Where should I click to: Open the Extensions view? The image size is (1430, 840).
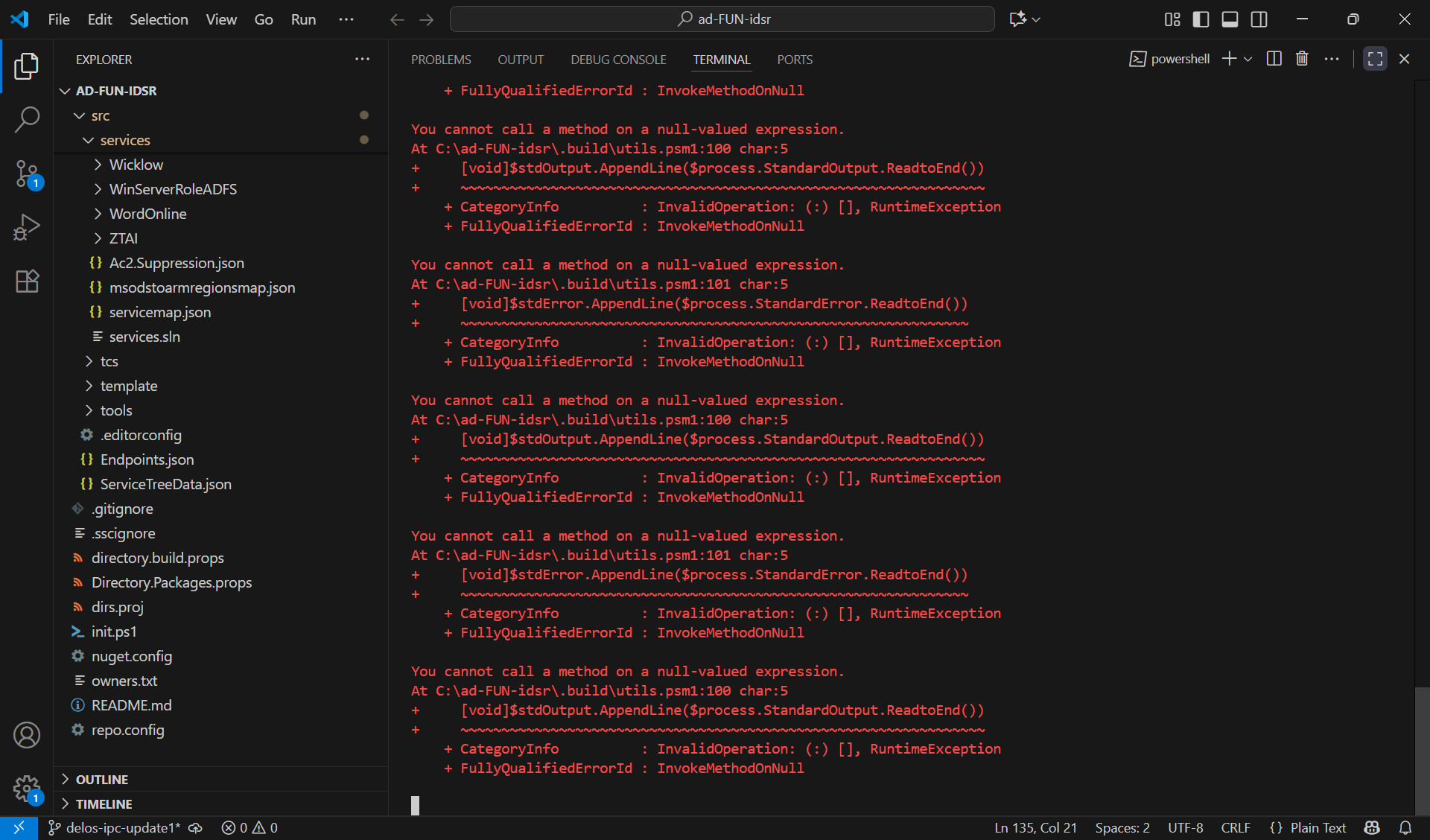pyautogui.click(x=27, y=281)
